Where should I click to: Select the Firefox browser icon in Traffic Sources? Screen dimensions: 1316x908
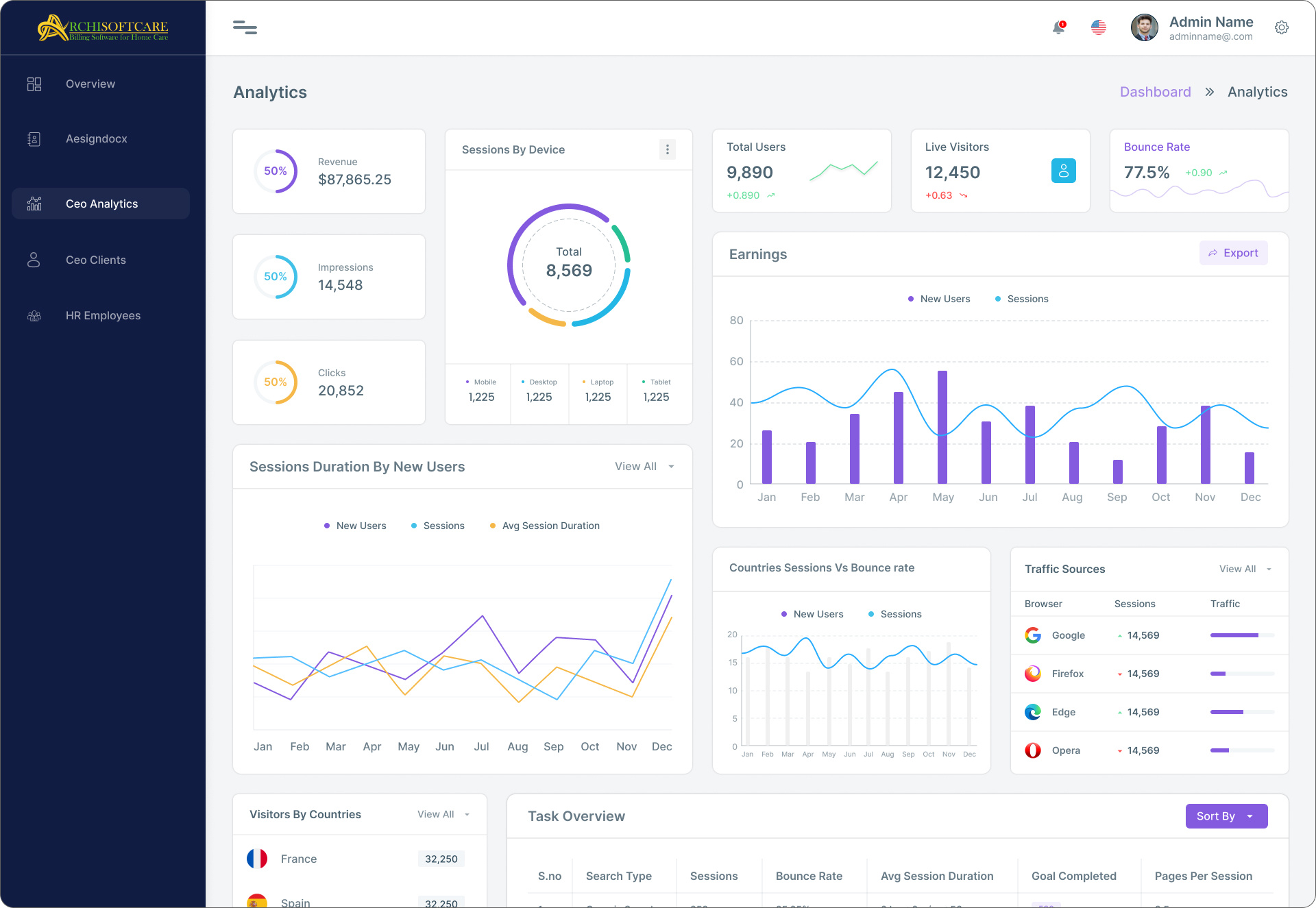tap(1032, 674)
